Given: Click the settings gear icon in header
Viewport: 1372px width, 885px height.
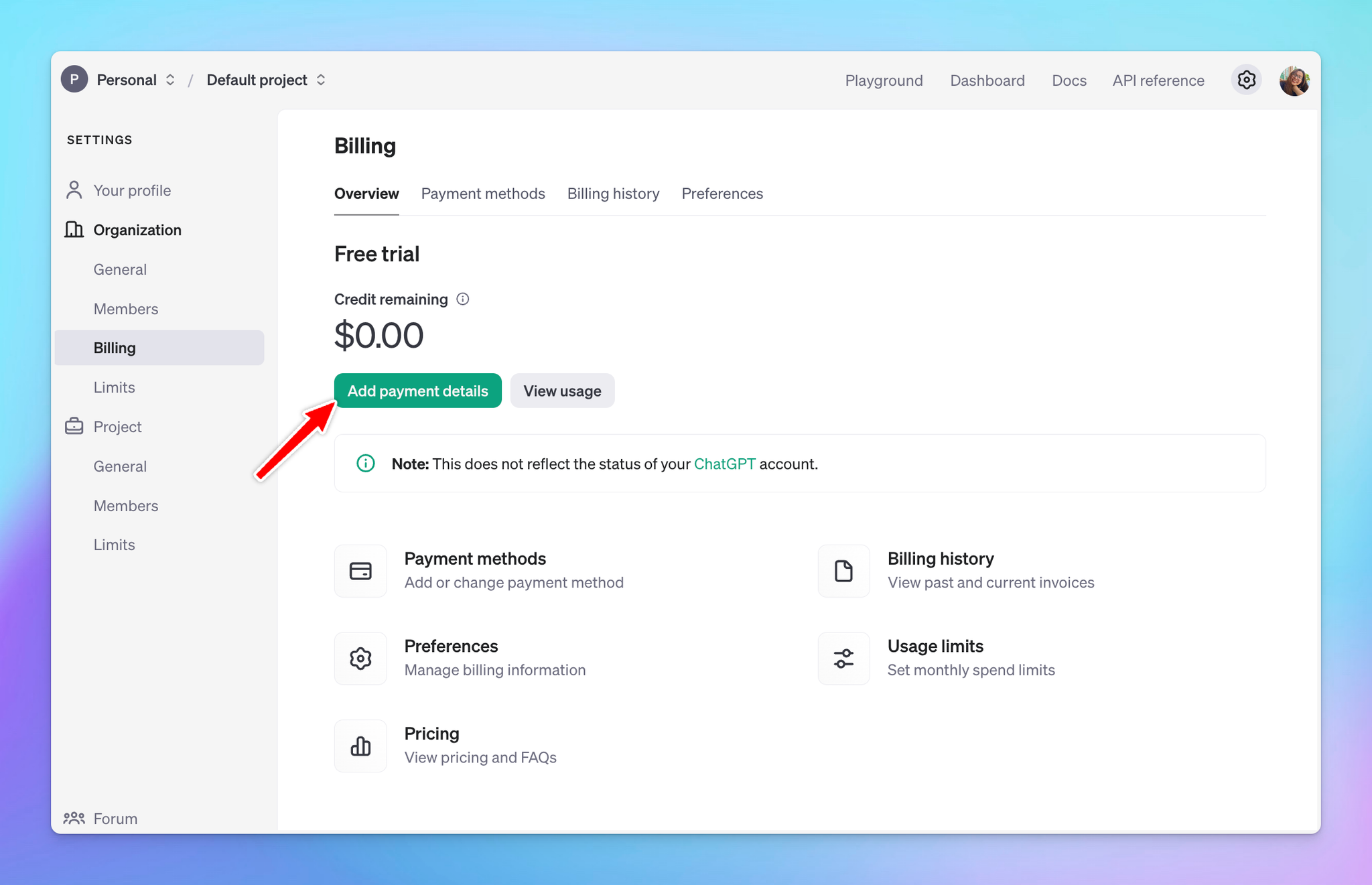Looking at the screenshot, I should (x=1246, y=80).
